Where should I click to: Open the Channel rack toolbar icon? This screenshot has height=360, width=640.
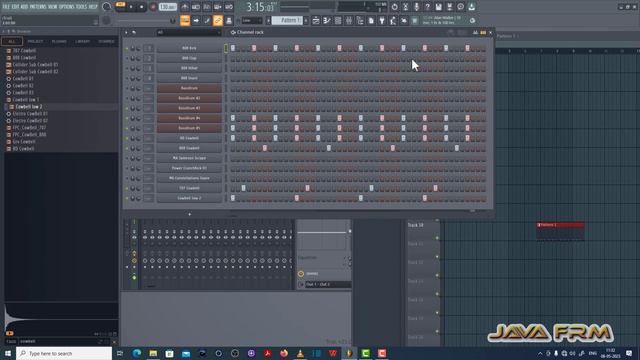338,20
